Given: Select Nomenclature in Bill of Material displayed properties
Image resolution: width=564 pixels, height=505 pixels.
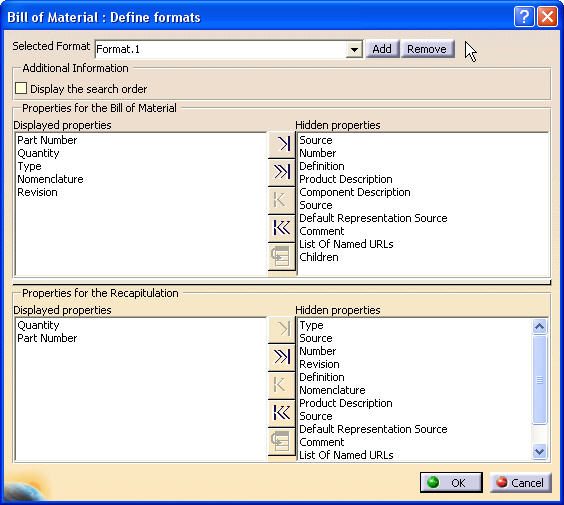Looking at the screenshot, I should coord(50,179).
